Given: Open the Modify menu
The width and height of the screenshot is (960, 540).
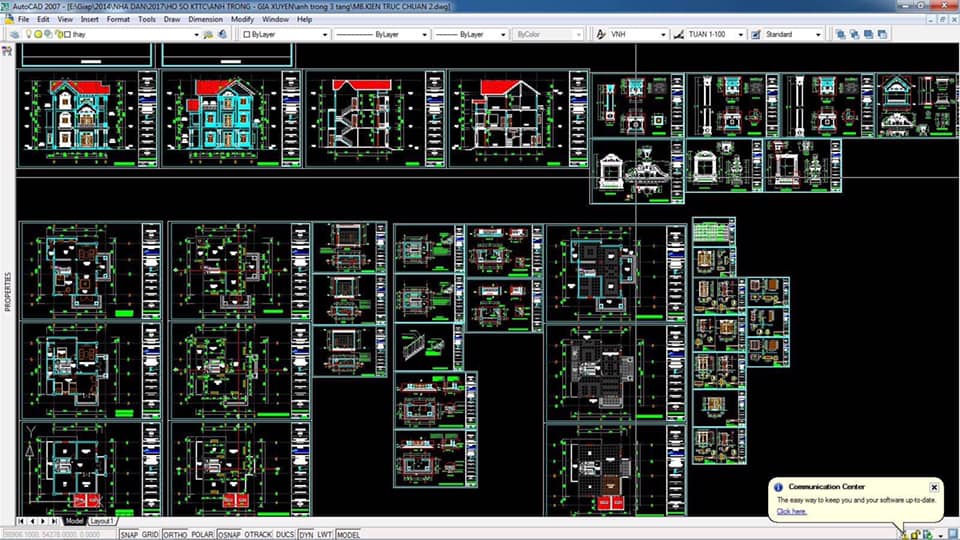Looking at the screenshot, I should point(242,20).
